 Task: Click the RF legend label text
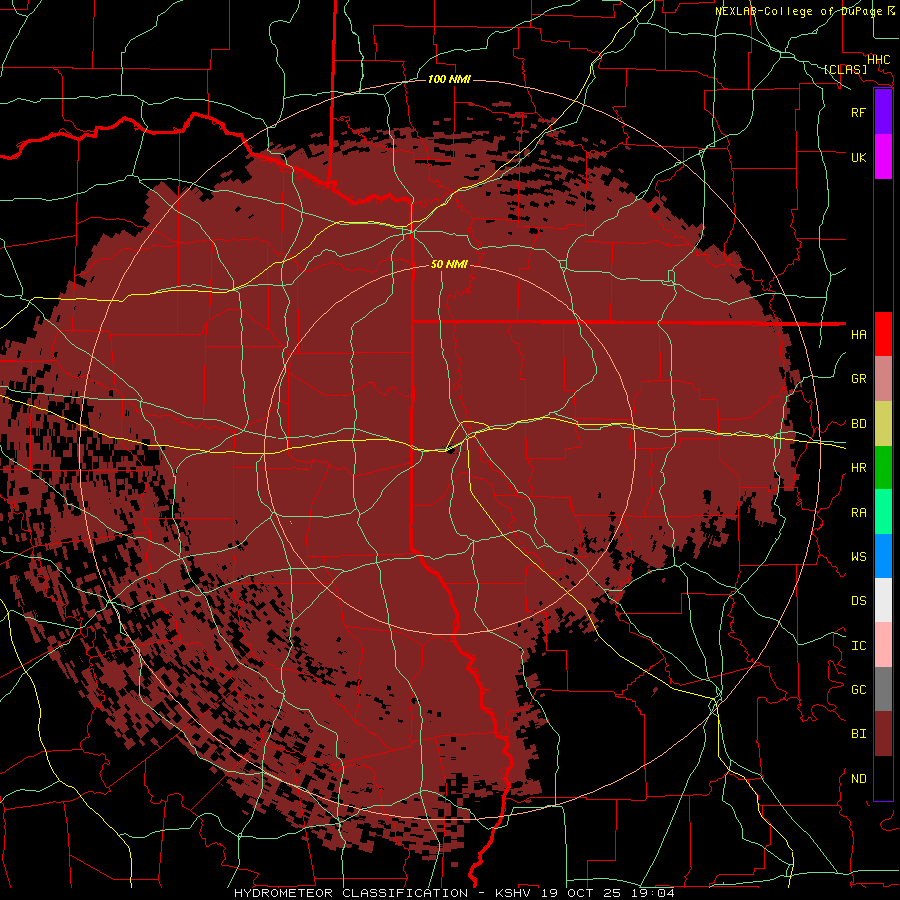tap(858, 112)
